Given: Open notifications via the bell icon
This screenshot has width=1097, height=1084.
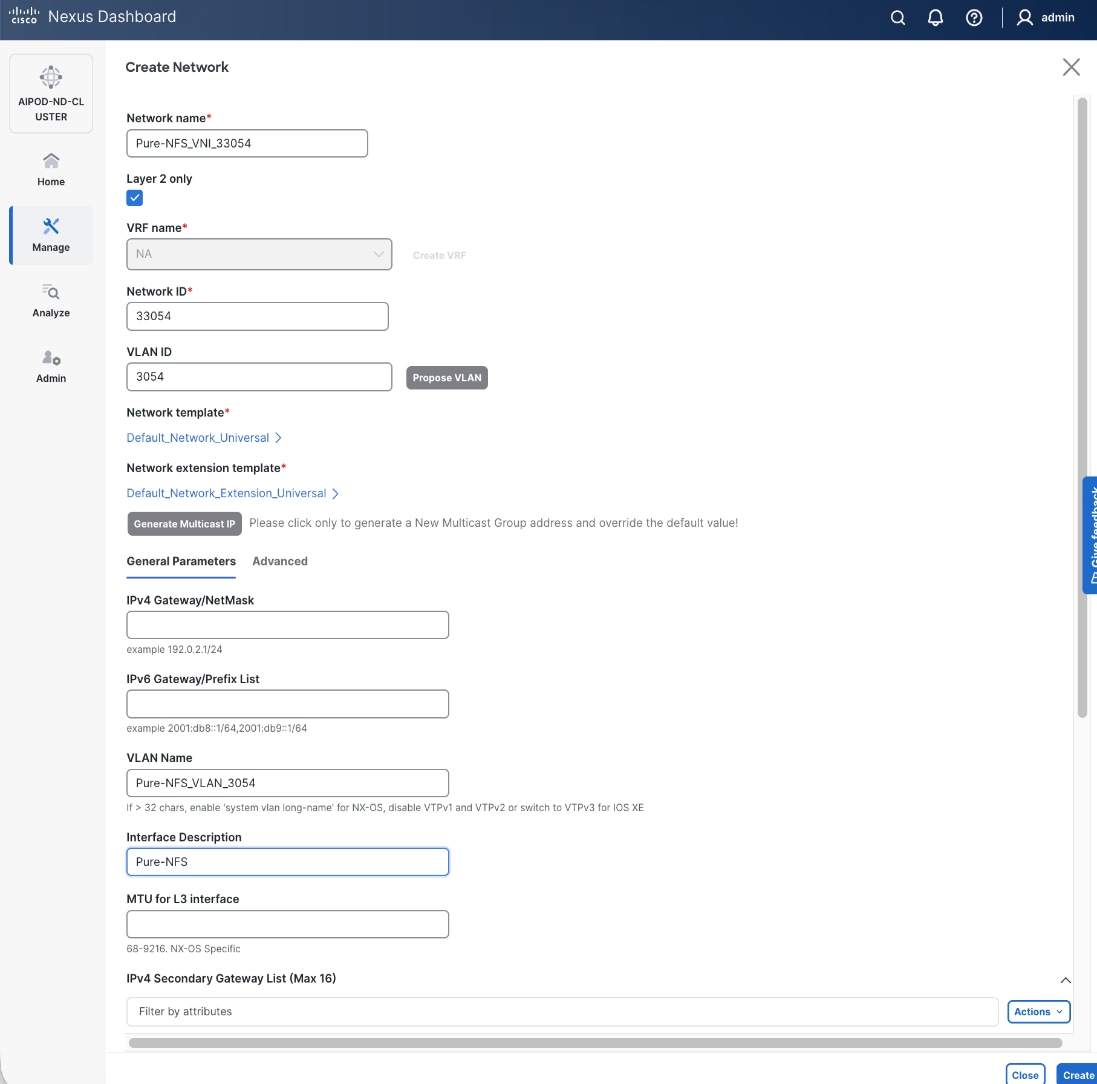Looking at the screenshot, I should tap(935, 17).
